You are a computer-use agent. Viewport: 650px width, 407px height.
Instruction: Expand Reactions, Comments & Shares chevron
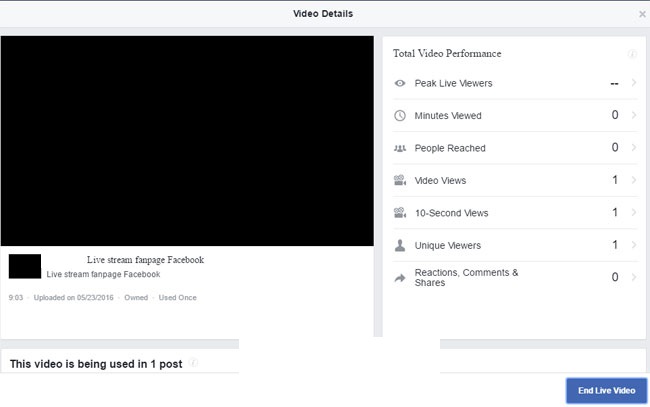point(634,277)
